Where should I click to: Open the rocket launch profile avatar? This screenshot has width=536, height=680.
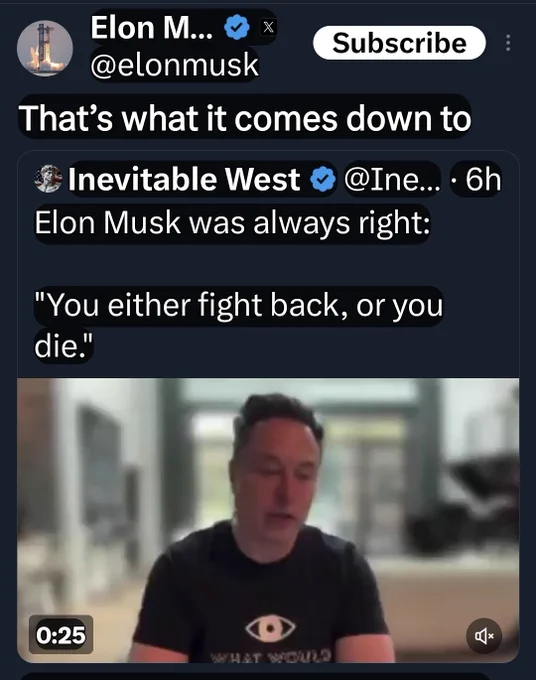45,48
